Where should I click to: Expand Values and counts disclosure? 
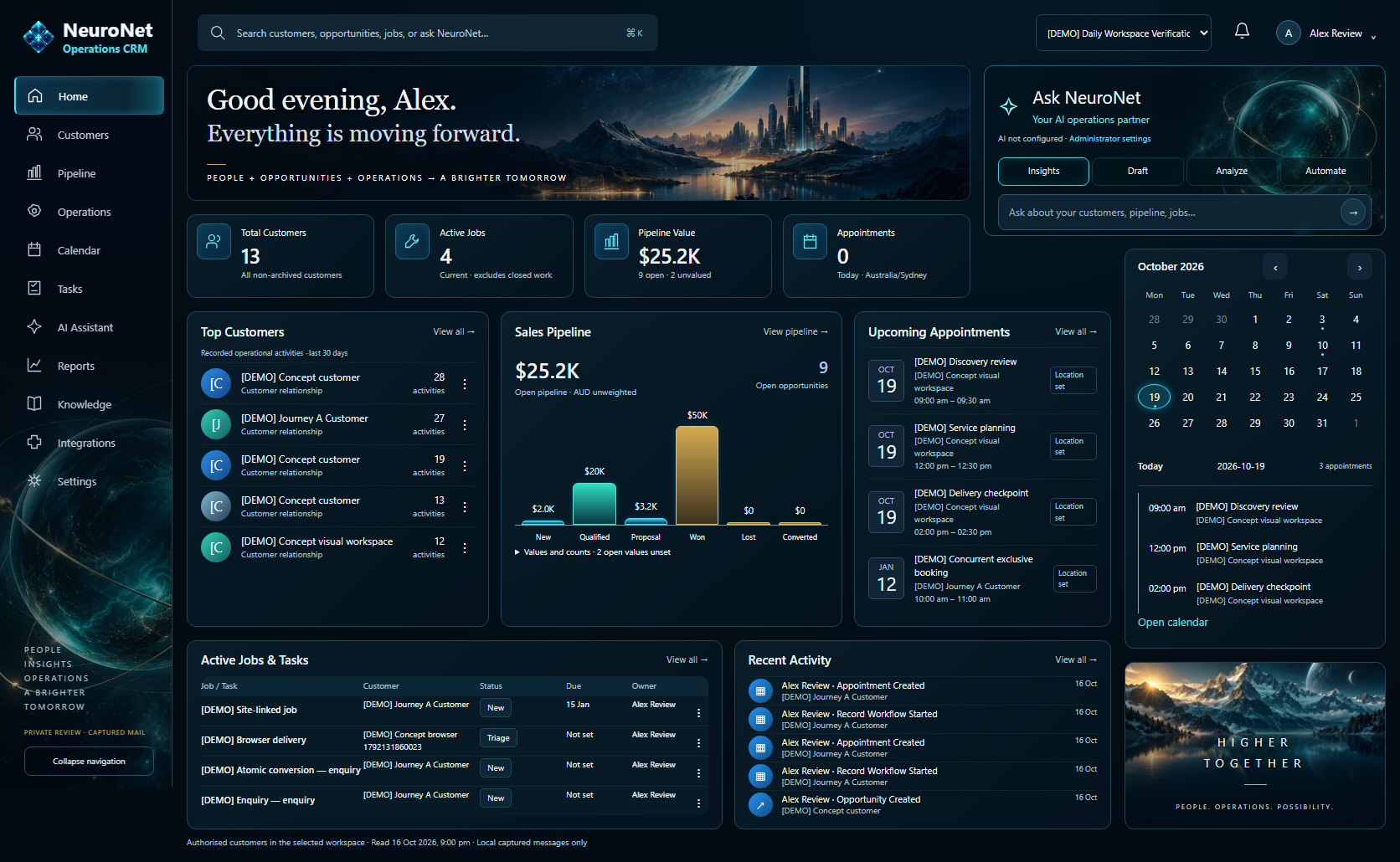pyautogui.click(x=593, y=552)
